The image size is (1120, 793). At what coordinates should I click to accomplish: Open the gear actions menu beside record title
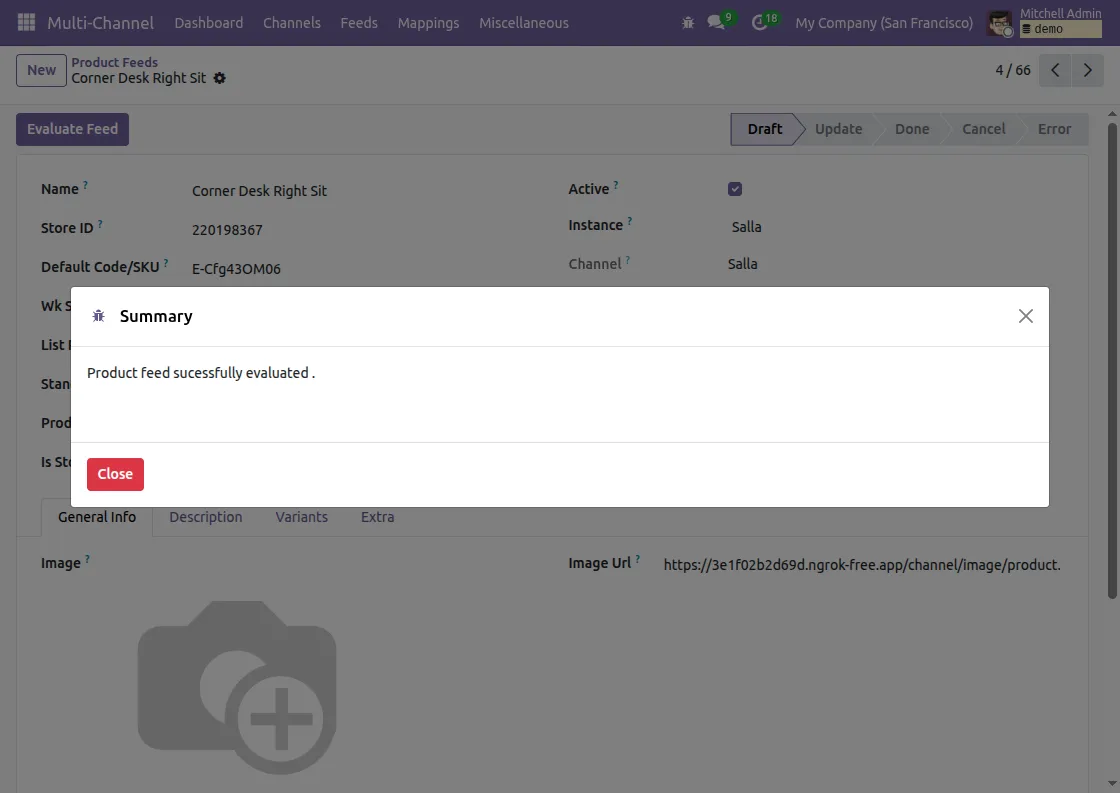(x=220, y=78)
